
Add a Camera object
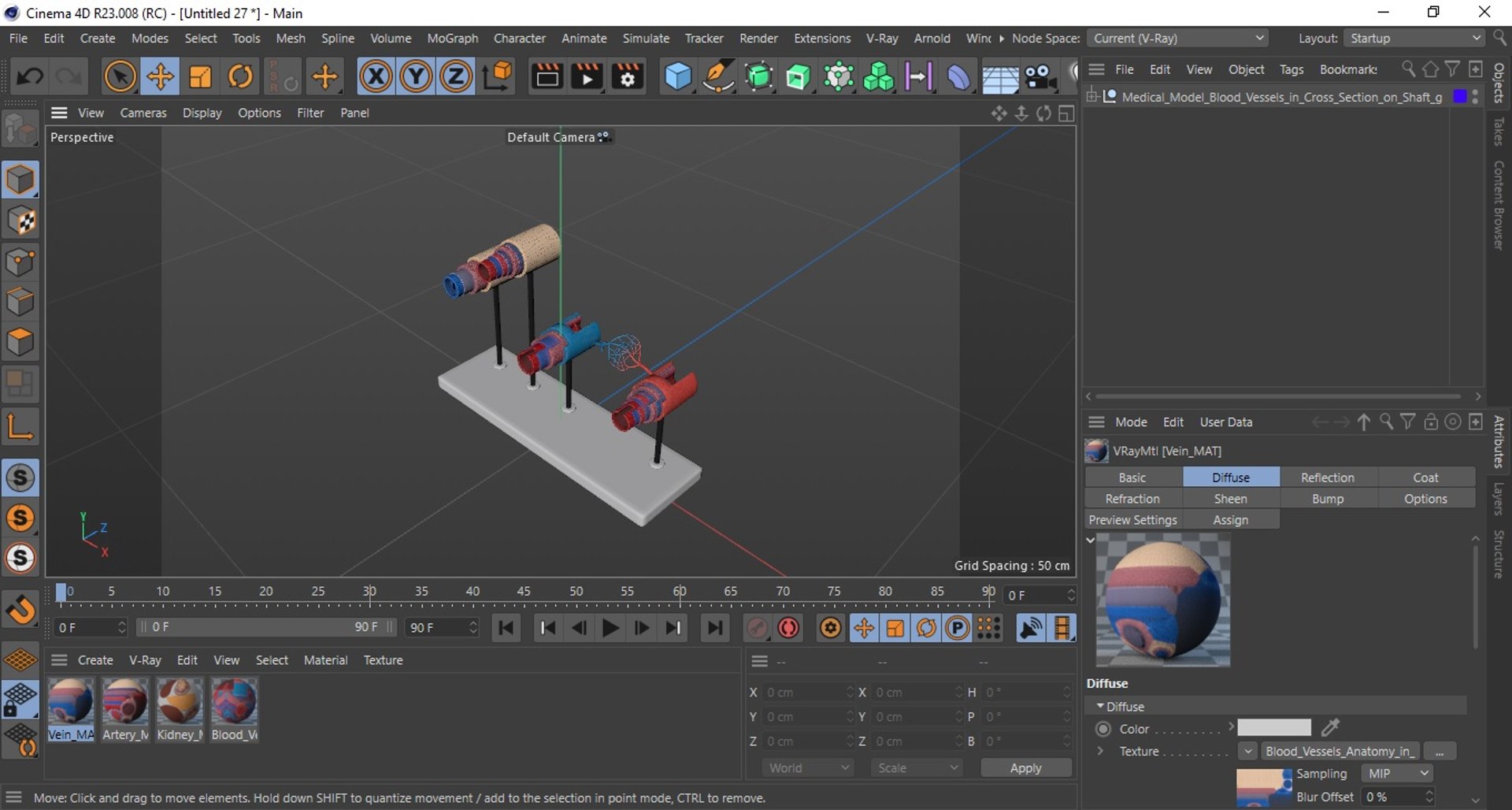tap(1040, 76)
